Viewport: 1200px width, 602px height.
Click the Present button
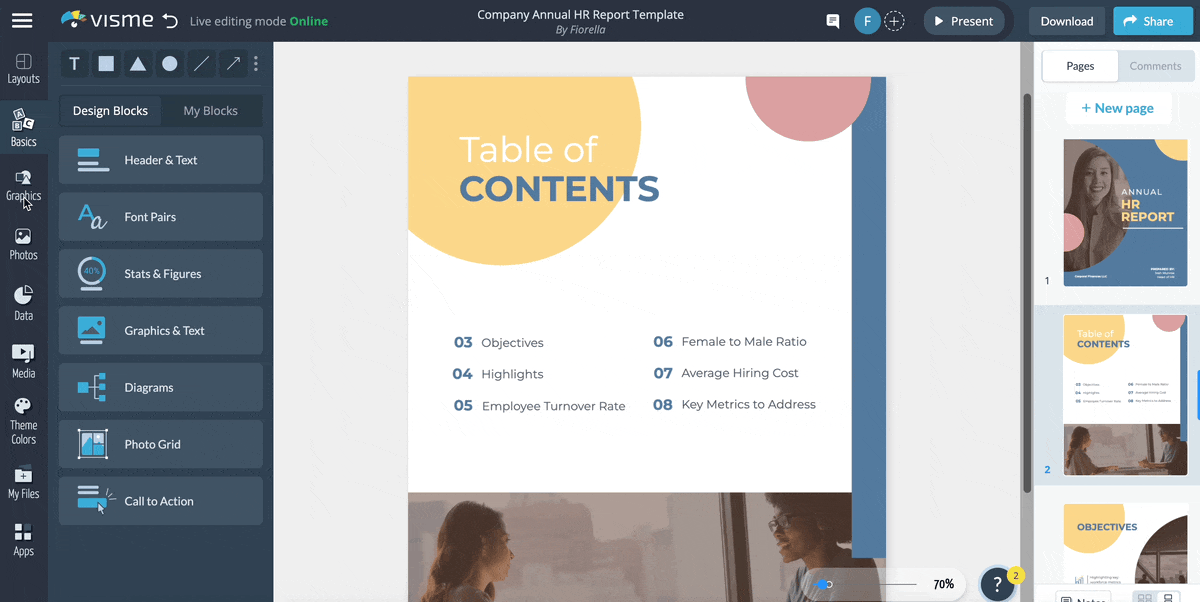pyautogui.click(x=963, y=20)
